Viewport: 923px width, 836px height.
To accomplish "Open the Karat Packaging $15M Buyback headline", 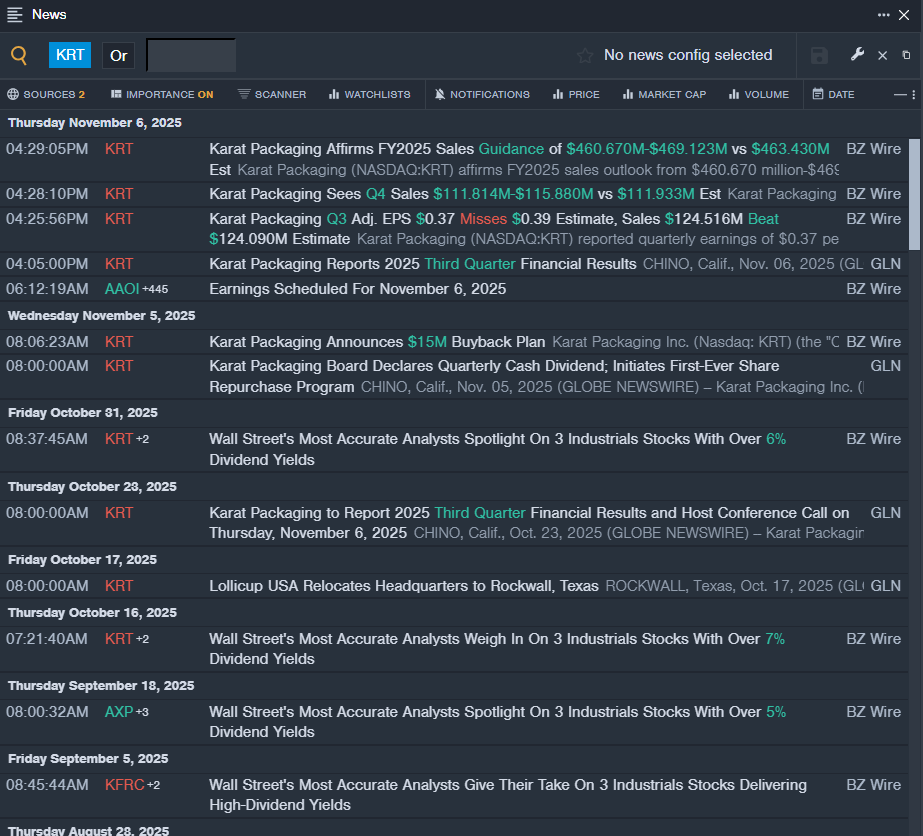I will click(377, 342).
